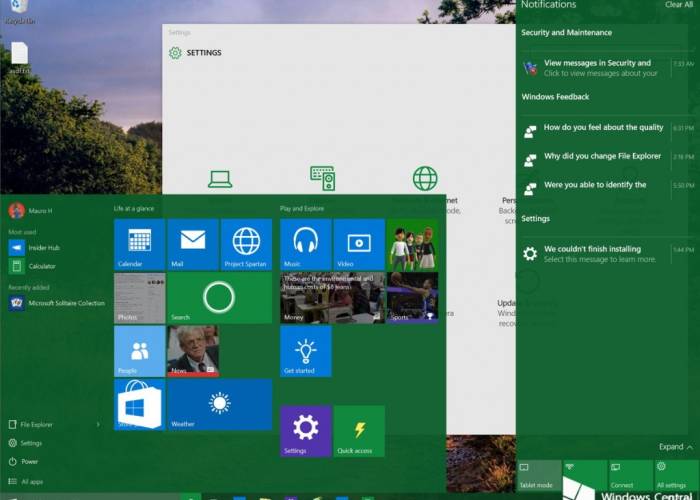Click the Life at a glance heading
Viewport: 700px width, 500px height.
click(134, 208)
